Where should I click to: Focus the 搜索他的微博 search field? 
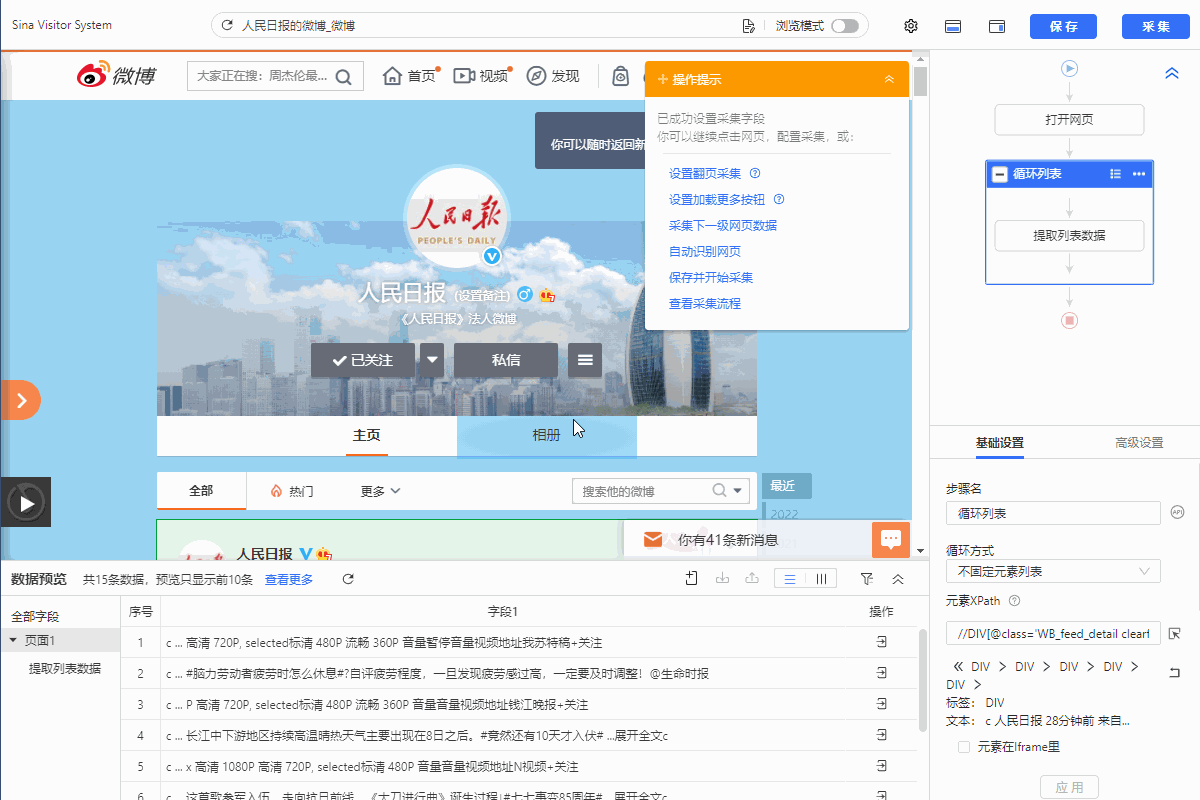pyautogui.click(x=641, y=491)
